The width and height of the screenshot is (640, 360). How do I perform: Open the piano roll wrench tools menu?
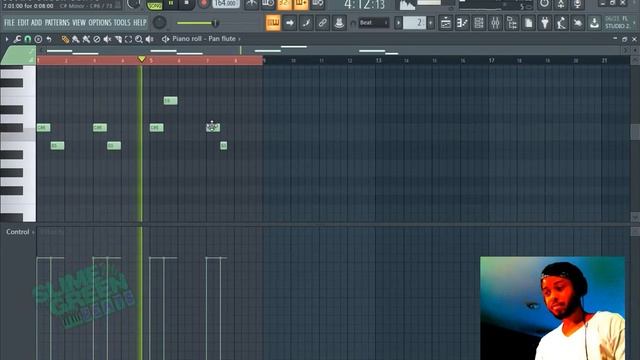tap(17, 39)
